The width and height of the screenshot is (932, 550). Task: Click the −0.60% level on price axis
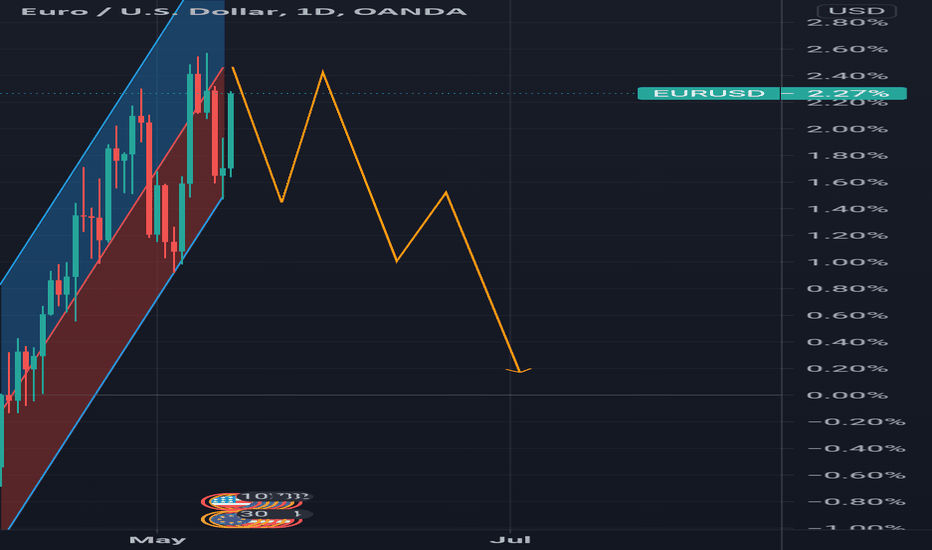(856, 475)
